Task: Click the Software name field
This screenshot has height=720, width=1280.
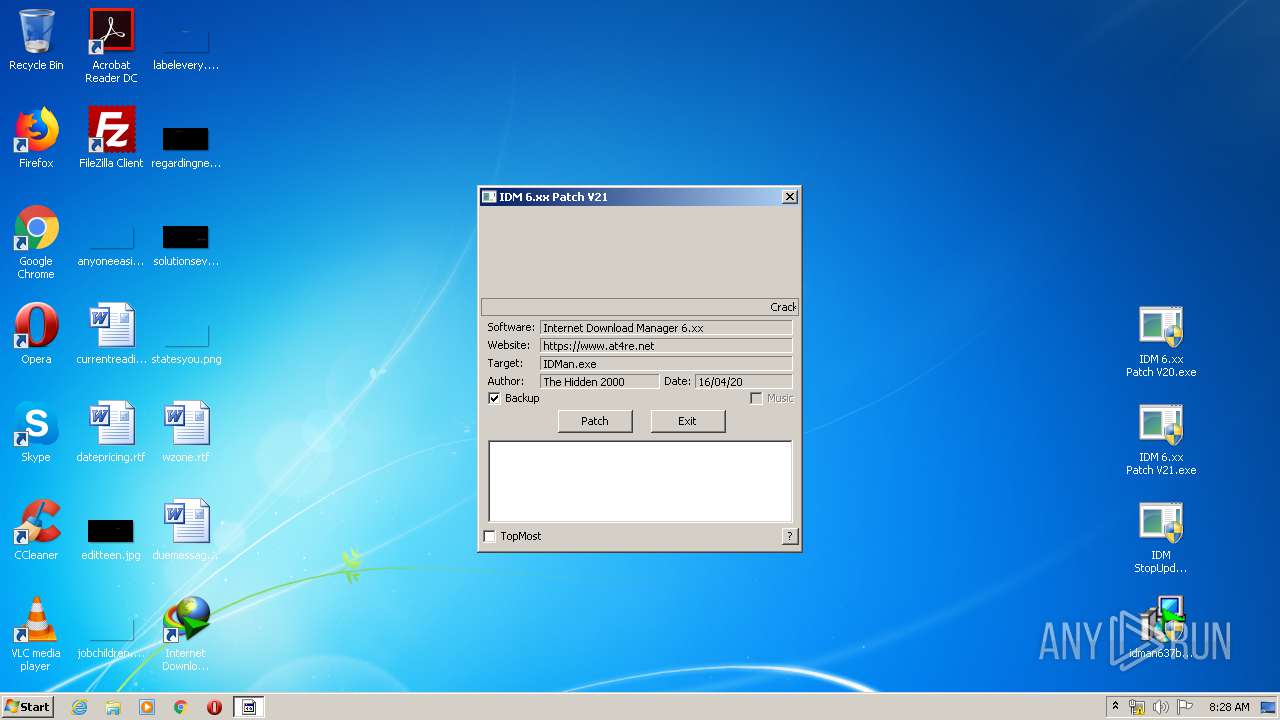Action: coord(666,328)
